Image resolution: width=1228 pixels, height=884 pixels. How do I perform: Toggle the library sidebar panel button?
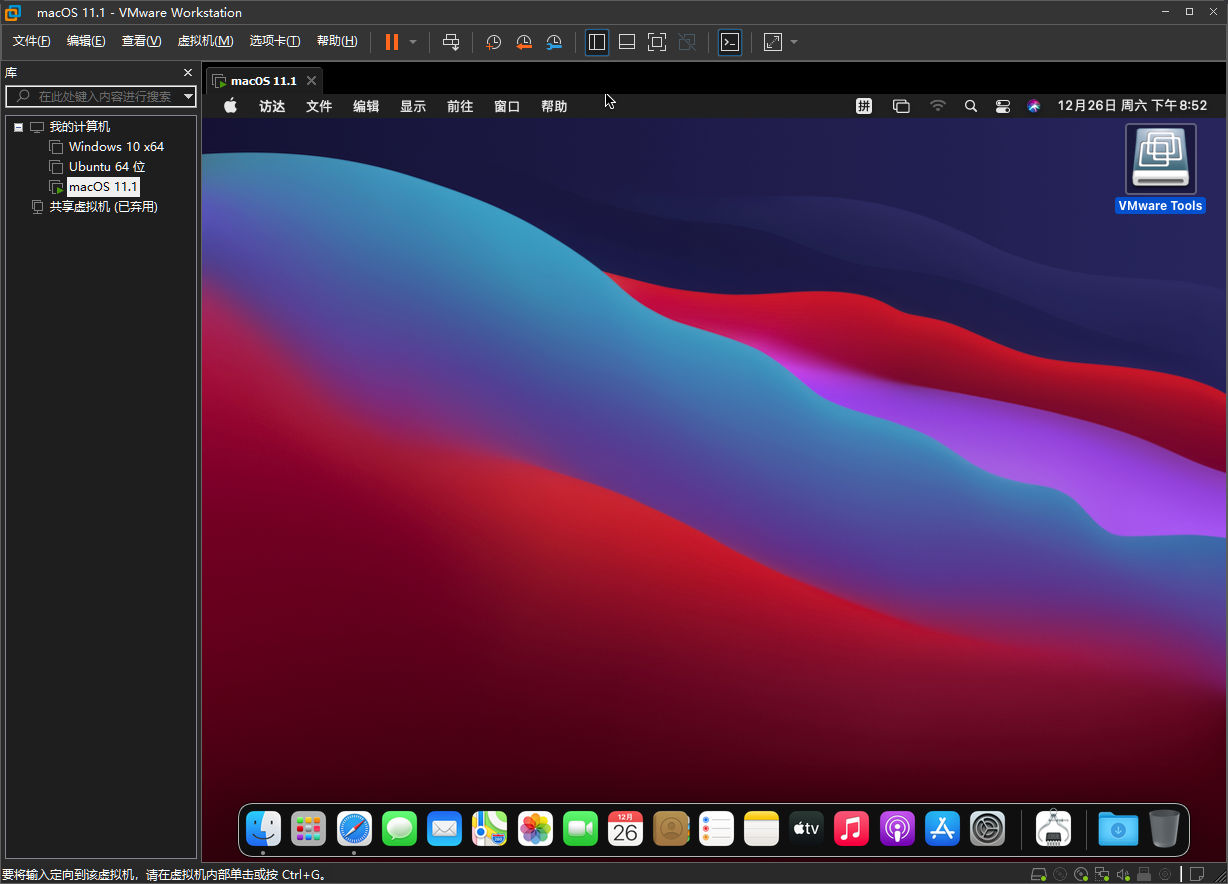click(597, 42)
